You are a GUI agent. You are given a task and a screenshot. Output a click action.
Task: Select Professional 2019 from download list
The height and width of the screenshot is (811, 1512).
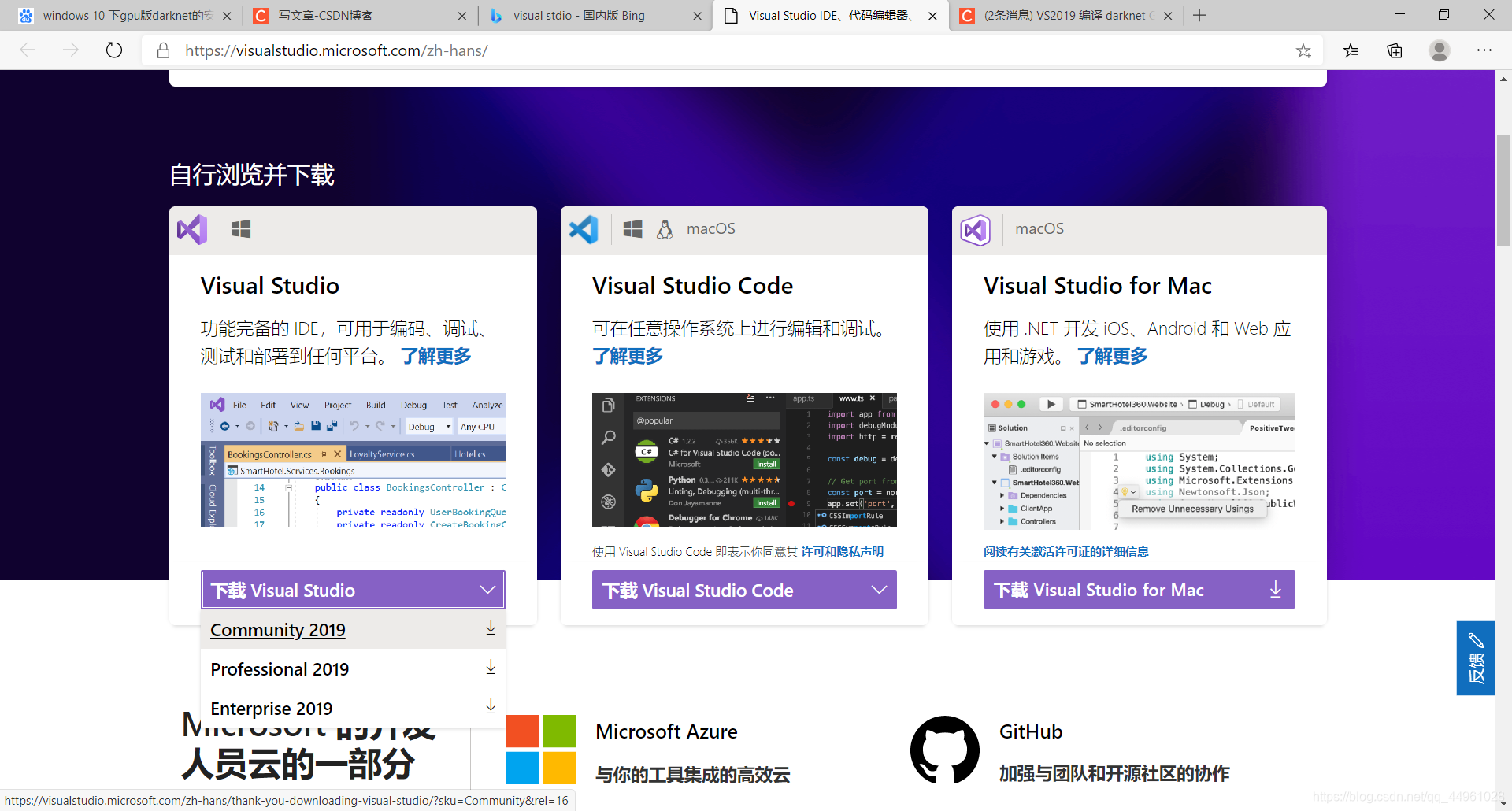pyautogui.click(x=353, y=669)
